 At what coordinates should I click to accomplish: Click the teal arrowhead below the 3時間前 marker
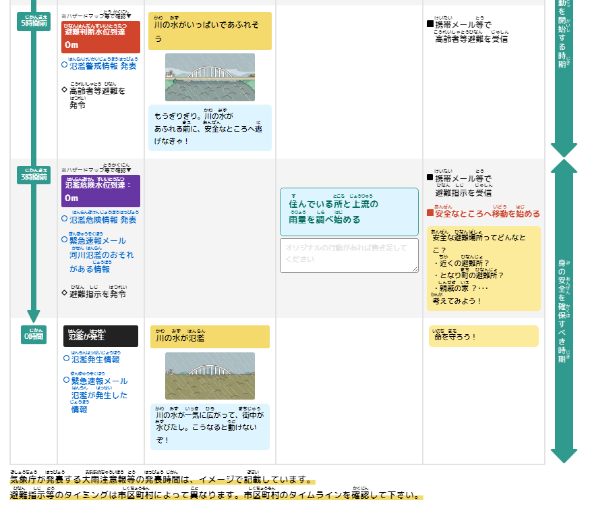[x=33, y=316]
